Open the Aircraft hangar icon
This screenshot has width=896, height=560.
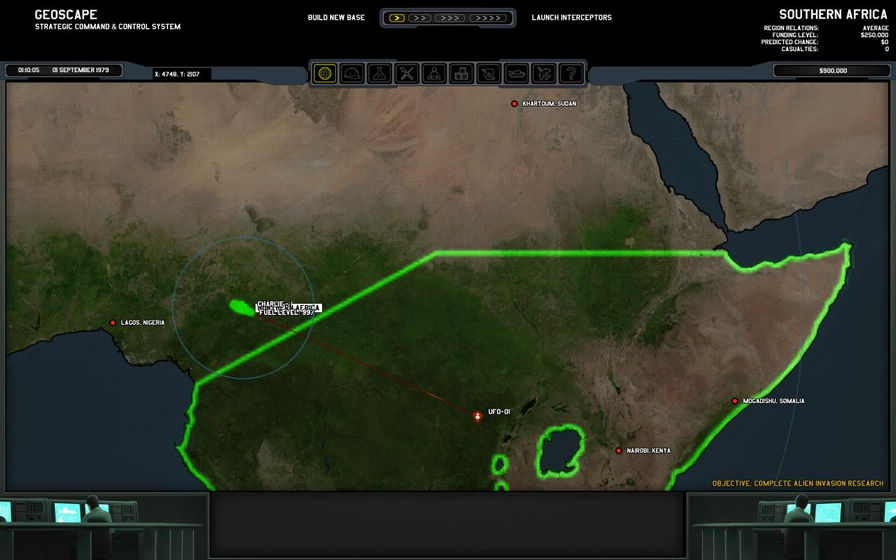coord(544,74)
